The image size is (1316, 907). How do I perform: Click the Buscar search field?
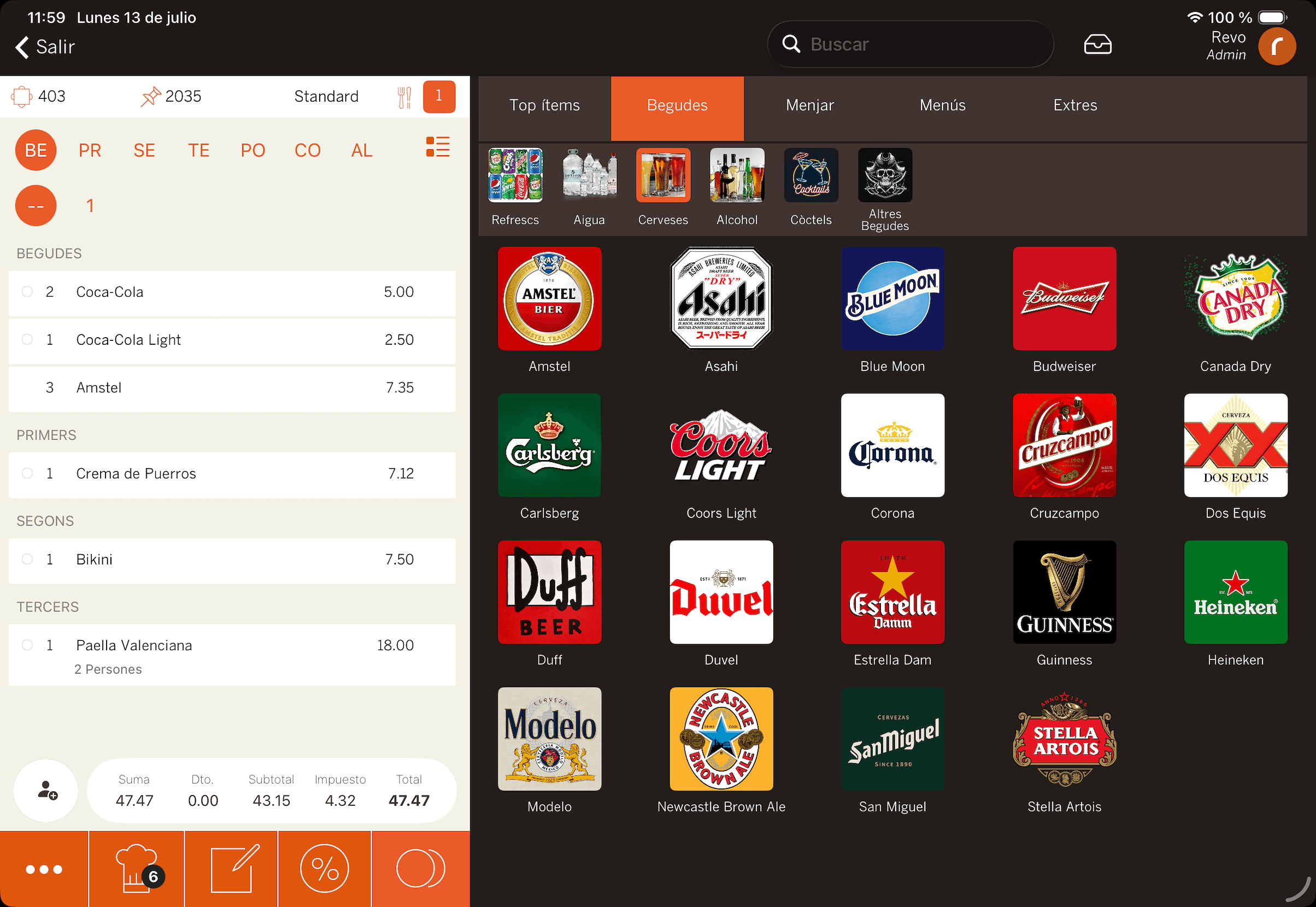910,44
